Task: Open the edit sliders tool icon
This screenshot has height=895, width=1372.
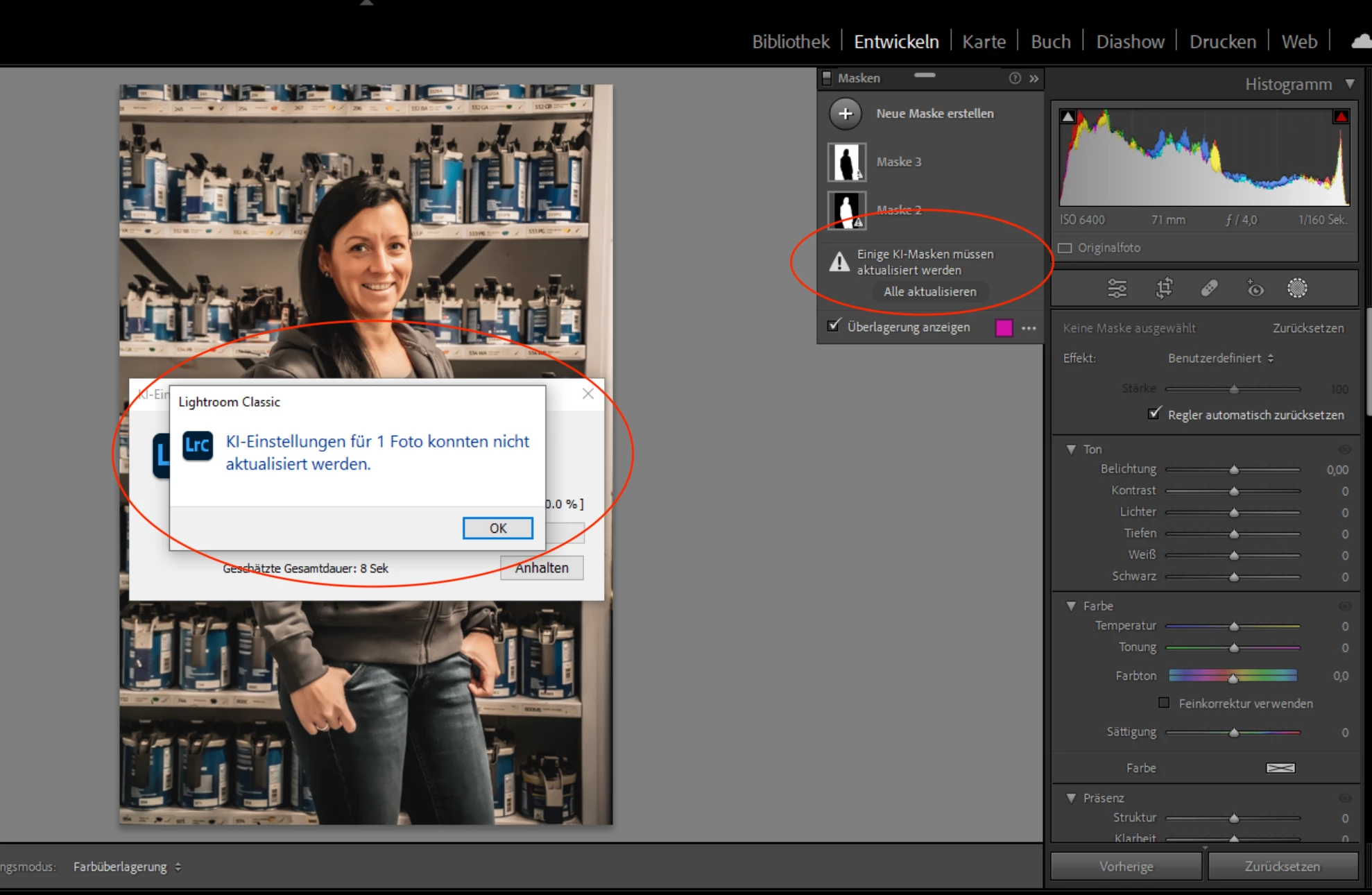Action: 1117,288
